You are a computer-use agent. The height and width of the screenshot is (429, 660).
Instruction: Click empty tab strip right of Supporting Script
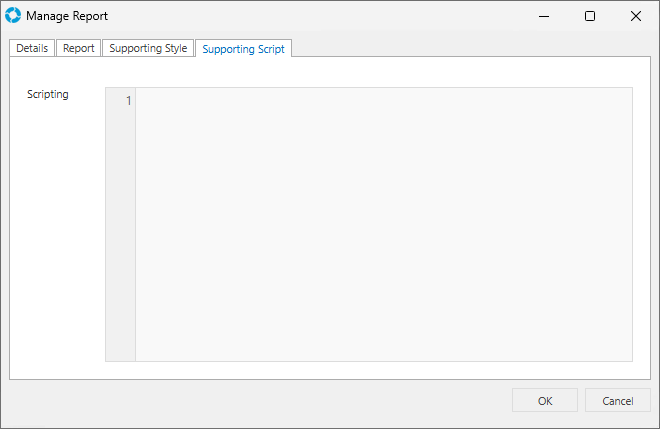point(470,48)
